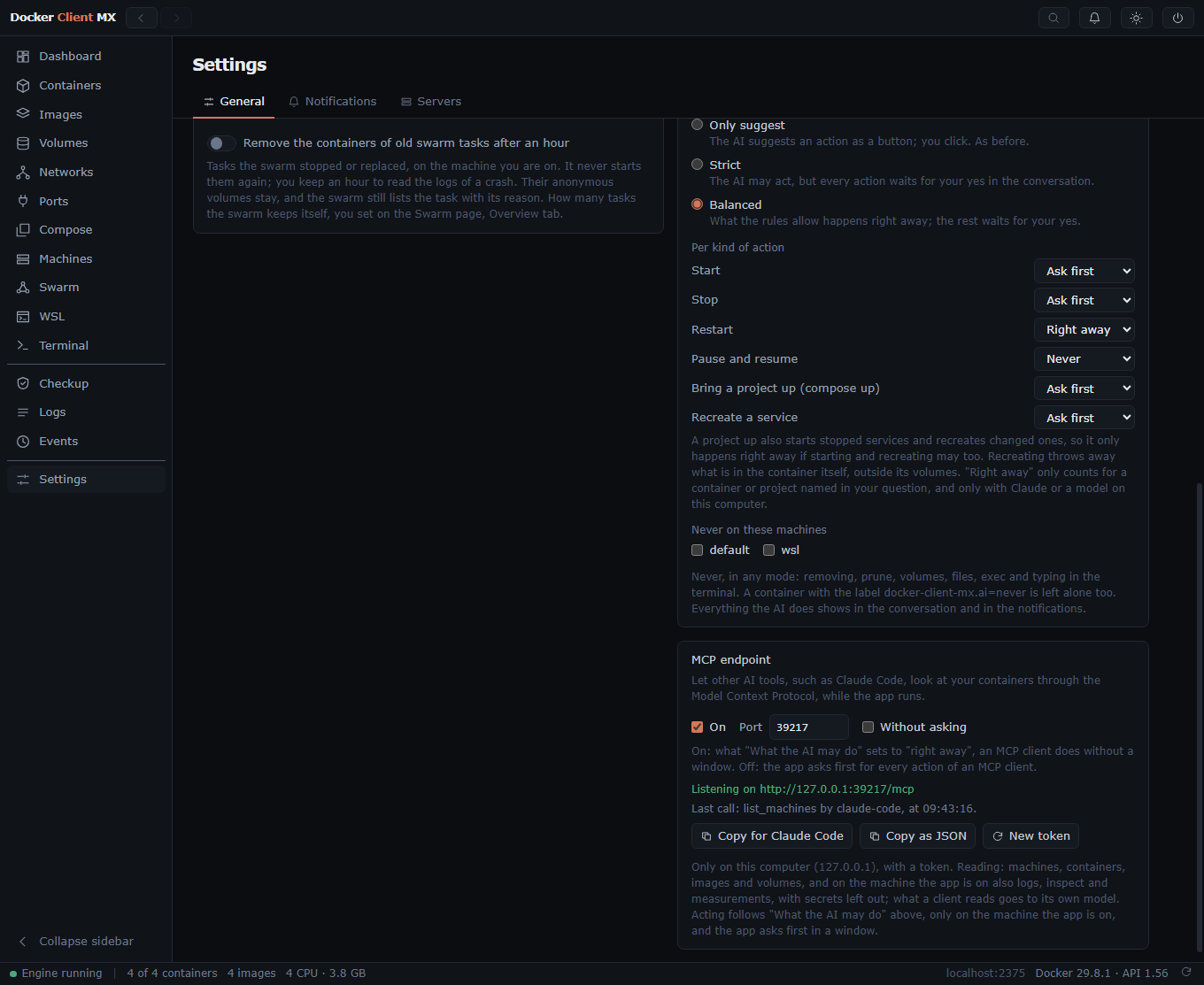This screenshot has height=985, width=1204.
Task: Open the Stop action dropdown
Action: 1084,300
